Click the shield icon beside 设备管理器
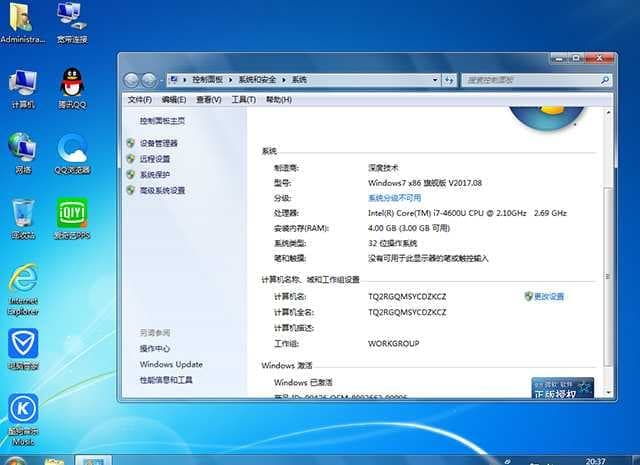 click(131, 143)
